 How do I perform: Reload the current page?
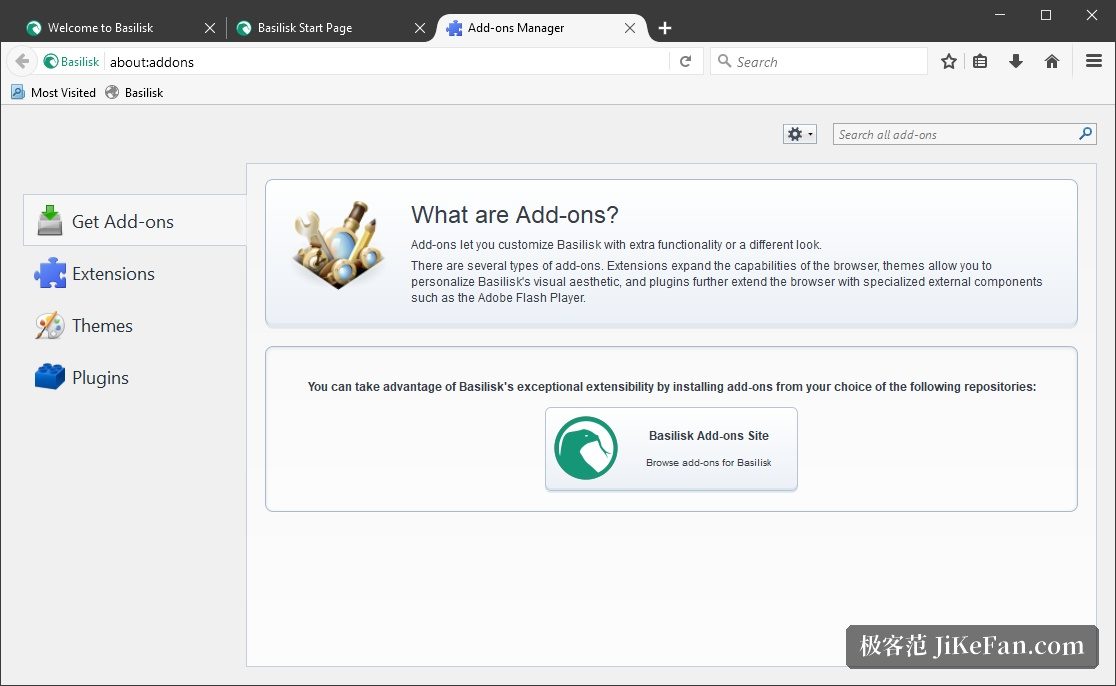coord(685,62)
